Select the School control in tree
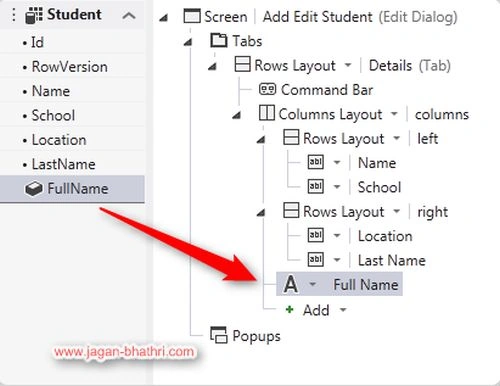The height and width of the screenshot is (386, 500). tap(379, 187)
